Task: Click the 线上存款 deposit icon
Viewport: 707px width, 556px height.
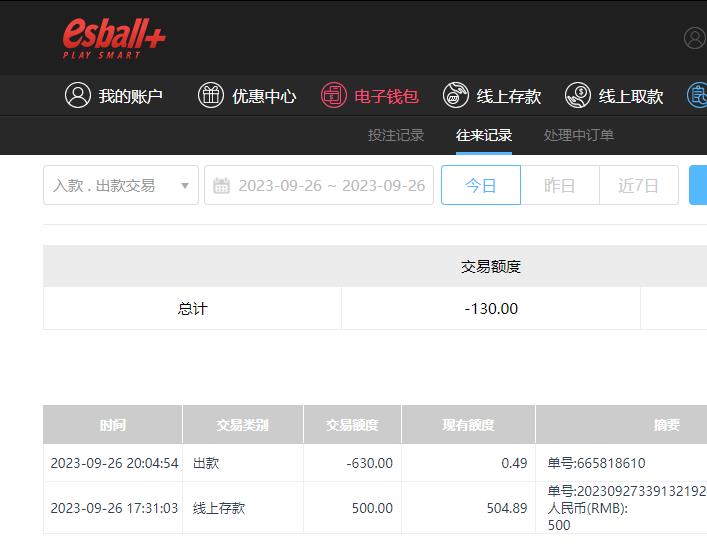Action: click(x=455, y=95)
